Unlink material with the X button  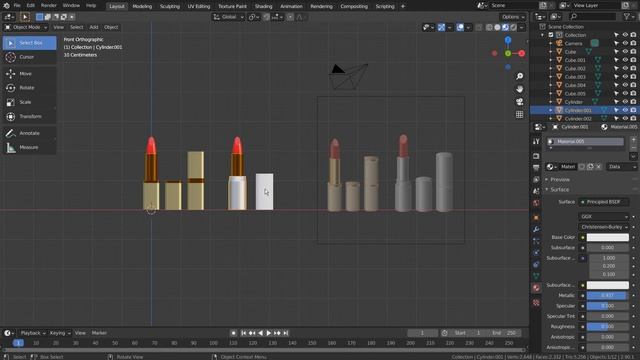[598, 167]
